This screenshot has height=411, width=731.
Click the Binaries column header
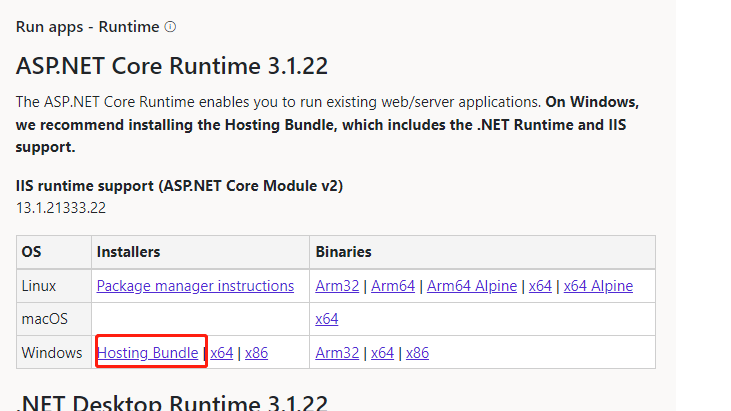click(x=343, y=252)
